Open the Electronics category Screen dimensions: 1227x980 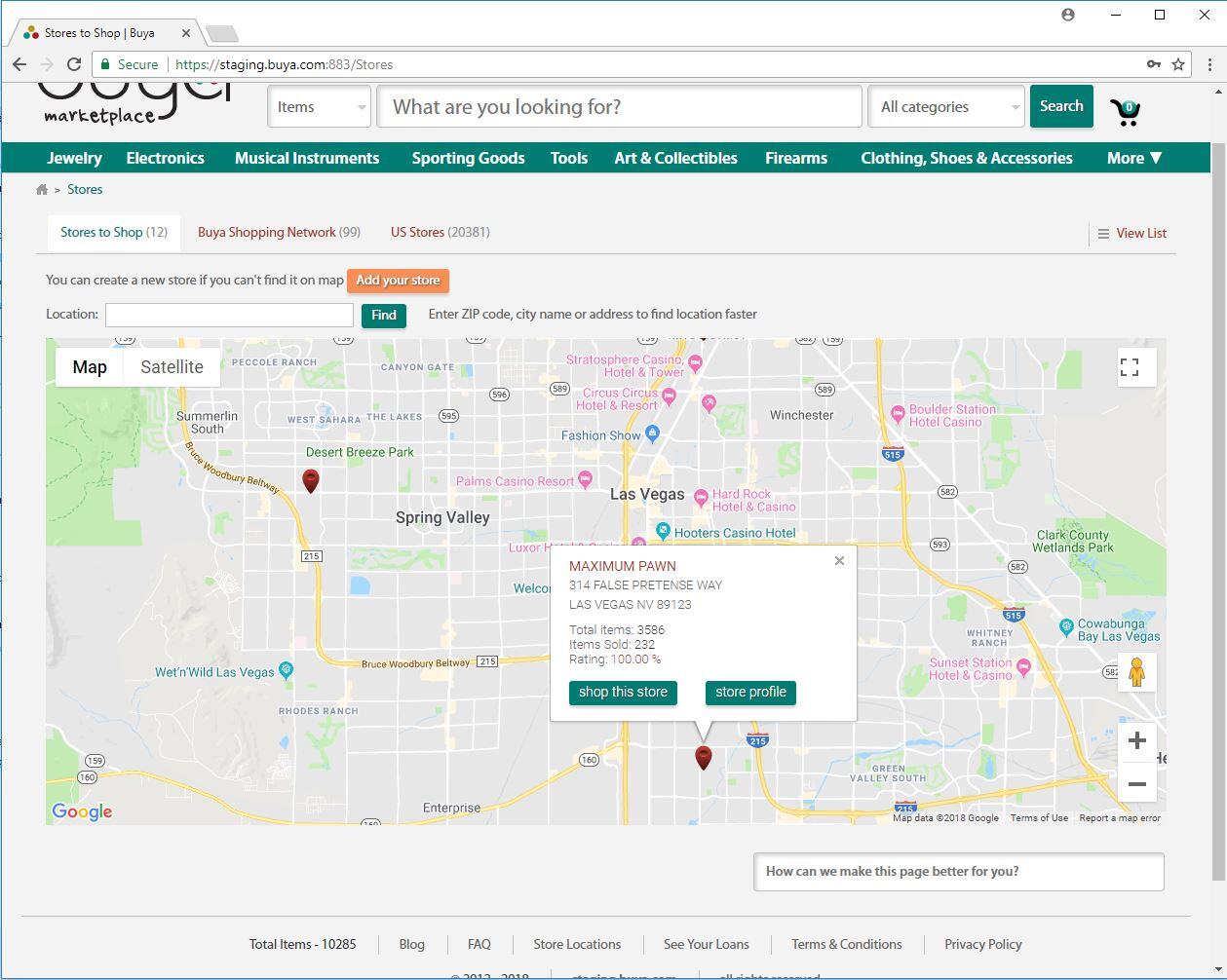tap(166, 158)
